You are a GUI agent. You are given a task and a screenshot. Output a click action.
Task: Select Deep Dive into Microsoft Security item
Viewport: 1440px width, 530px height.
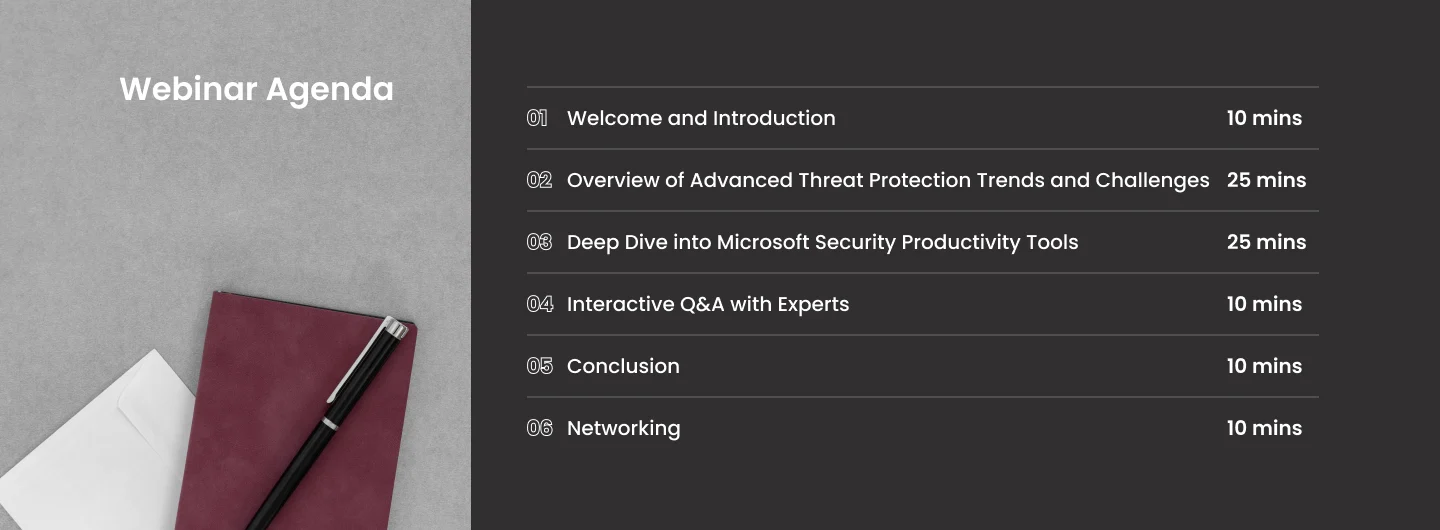coord(822,242)
